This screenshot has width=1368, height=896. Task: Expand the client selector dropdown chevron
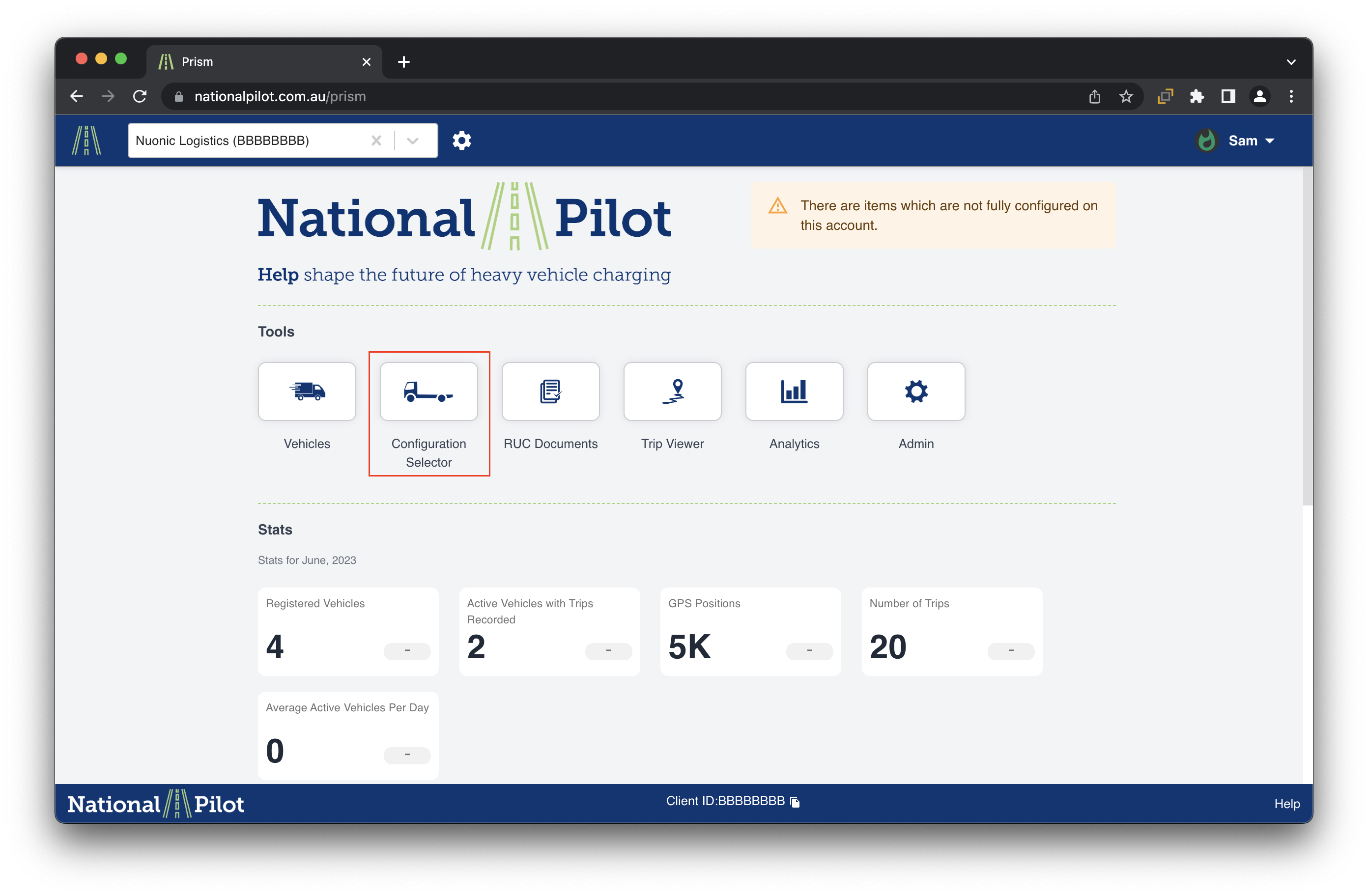(x=413, y=140)
